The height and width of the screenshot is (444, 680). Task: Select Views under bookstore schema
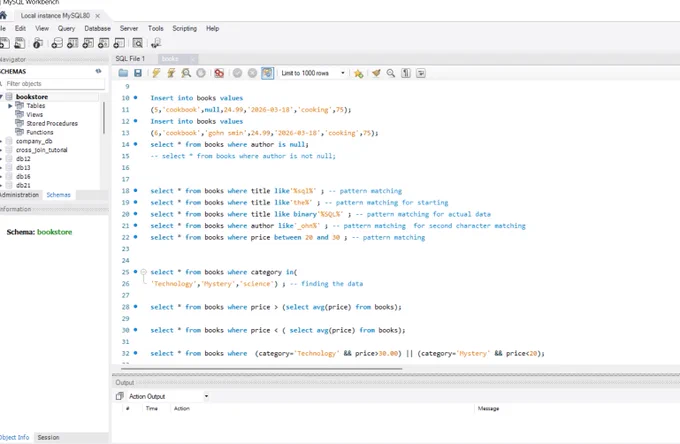(35, 114)
